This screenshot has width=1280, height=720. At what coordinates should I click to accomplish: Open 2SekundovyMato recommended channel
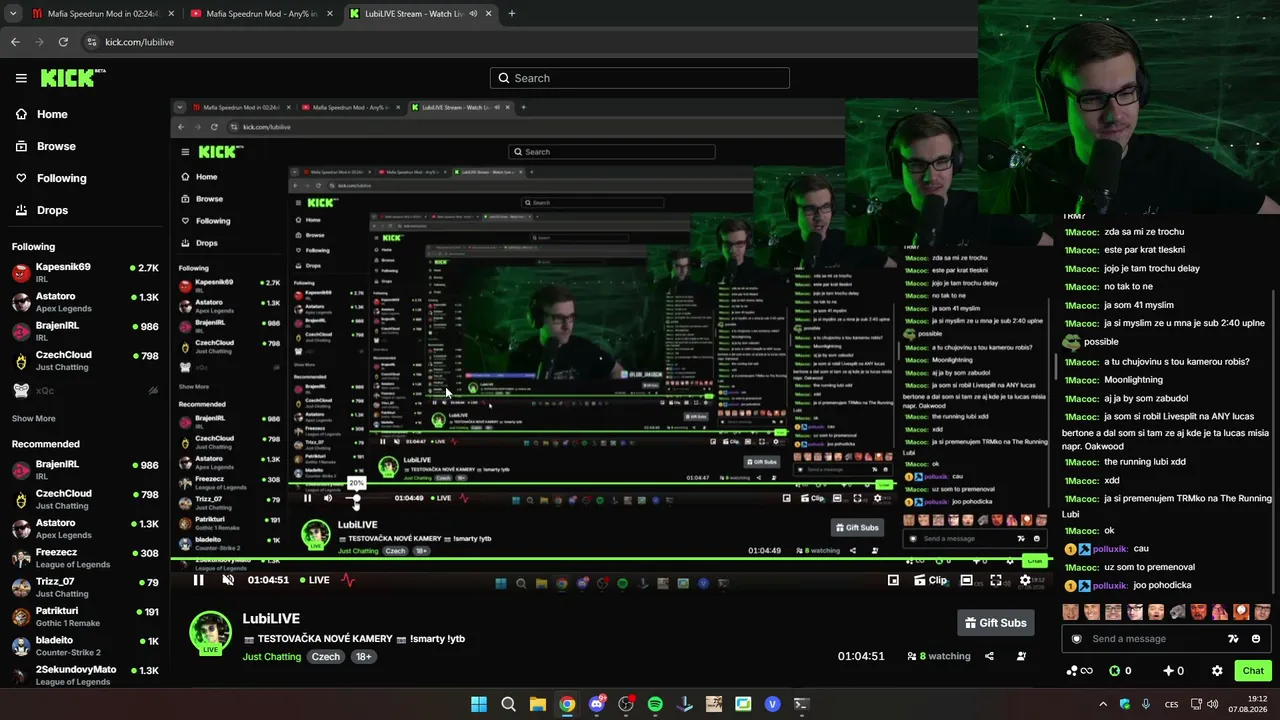[85, 674]
